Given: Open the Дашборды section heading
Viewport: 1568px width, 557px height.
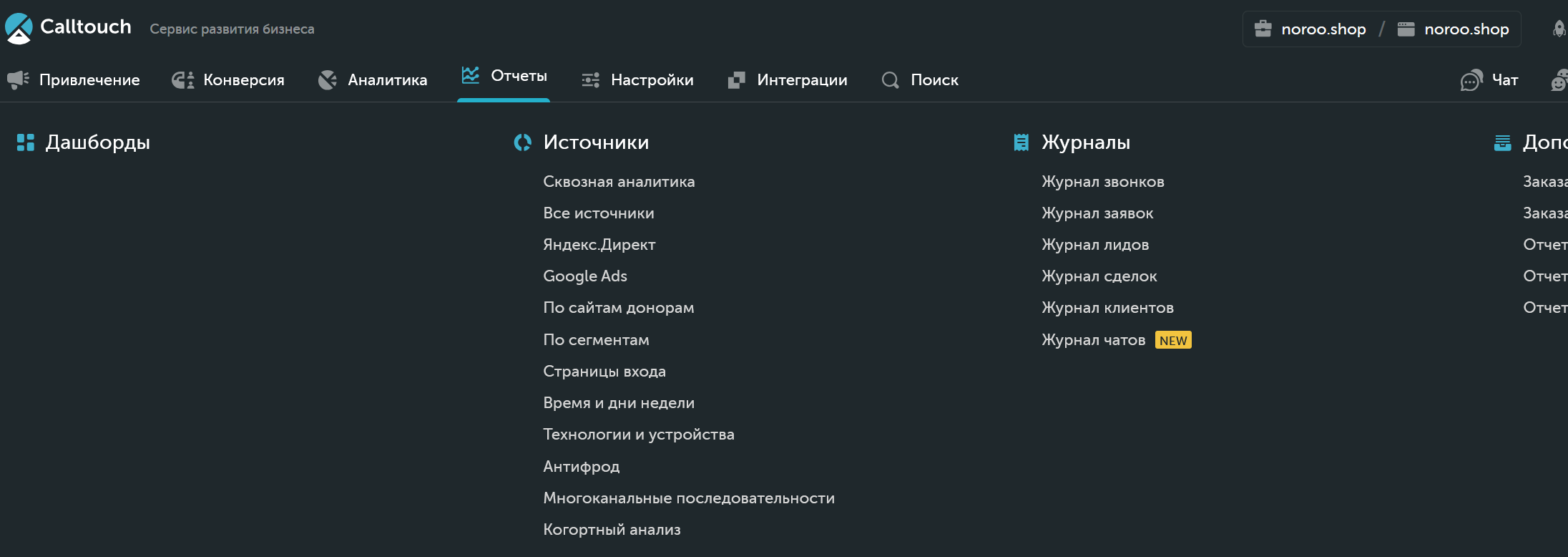Looking at the screenshot, I should click(x=97, y=142).
